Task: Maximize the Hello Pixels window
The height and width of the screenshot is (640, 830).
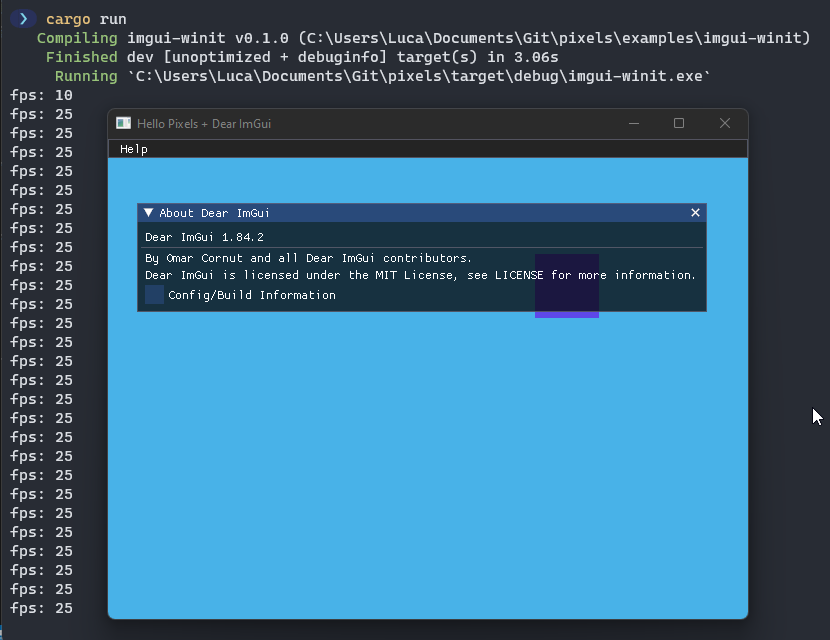Action: click(679, 122)
